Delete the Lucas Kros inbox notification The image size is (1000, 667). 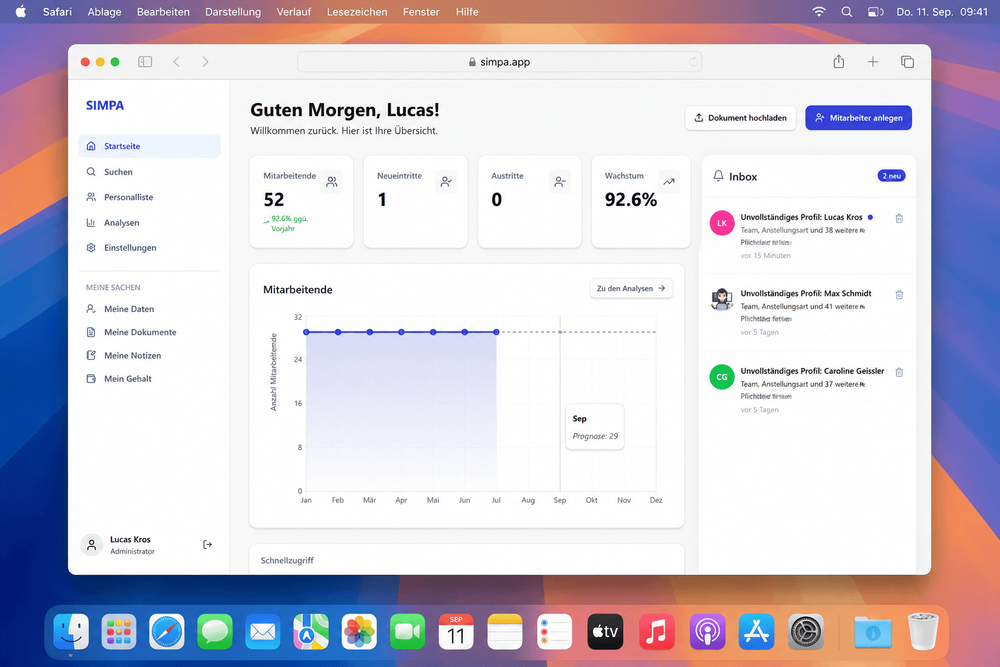(899, 219)
